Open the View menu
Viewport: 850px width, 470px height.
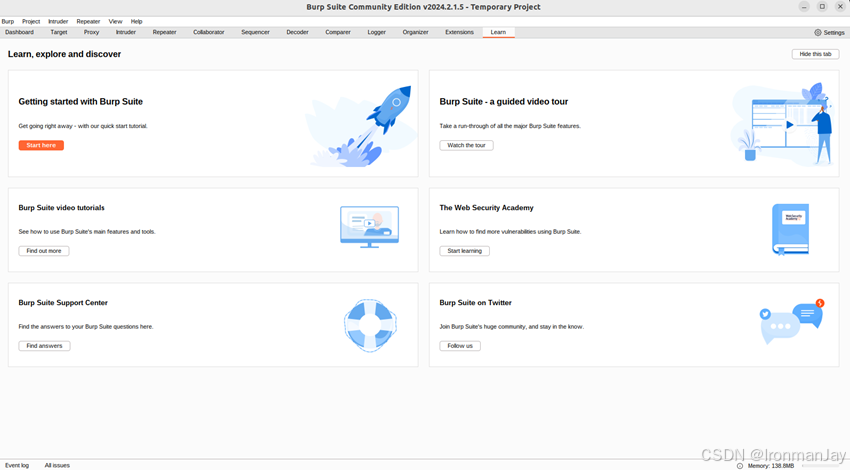click(x=115, y=22)
